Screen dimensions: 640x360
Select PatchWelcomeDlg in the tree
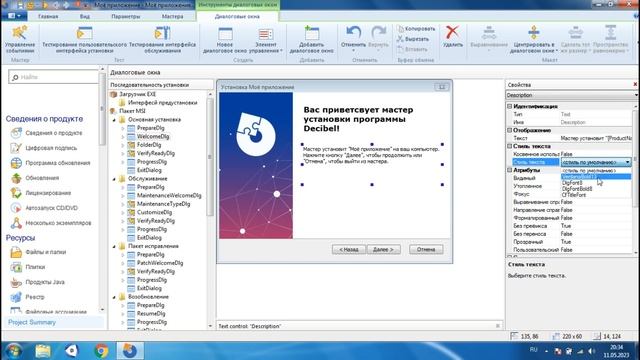tap(160, 263)
